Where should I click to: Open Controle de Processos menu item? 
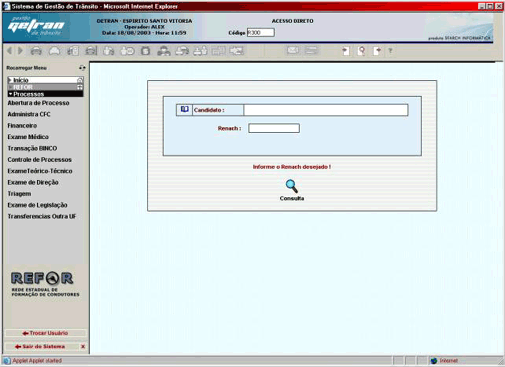coord(40,160)
